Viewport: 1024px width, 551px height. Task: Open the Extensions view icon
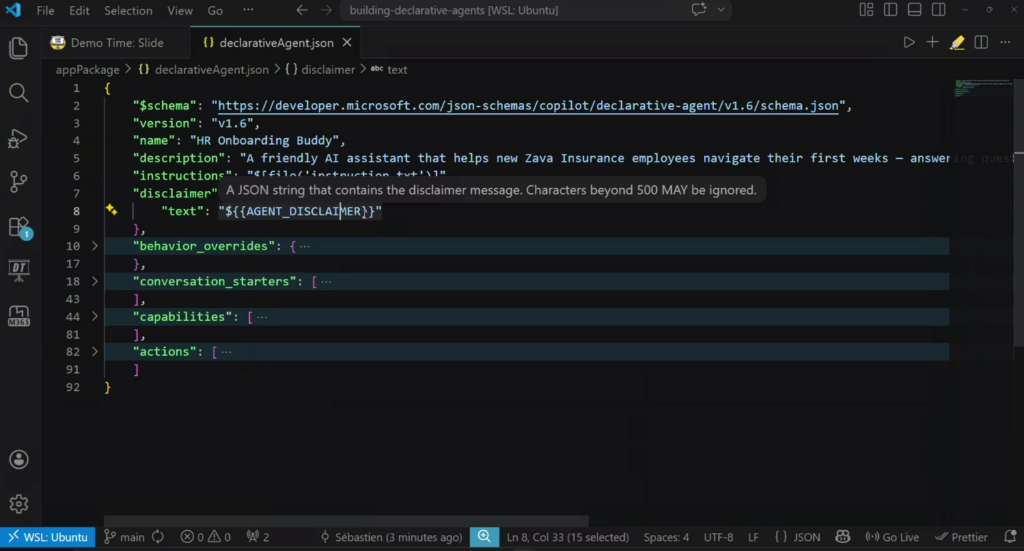click(x=18, y=227)
